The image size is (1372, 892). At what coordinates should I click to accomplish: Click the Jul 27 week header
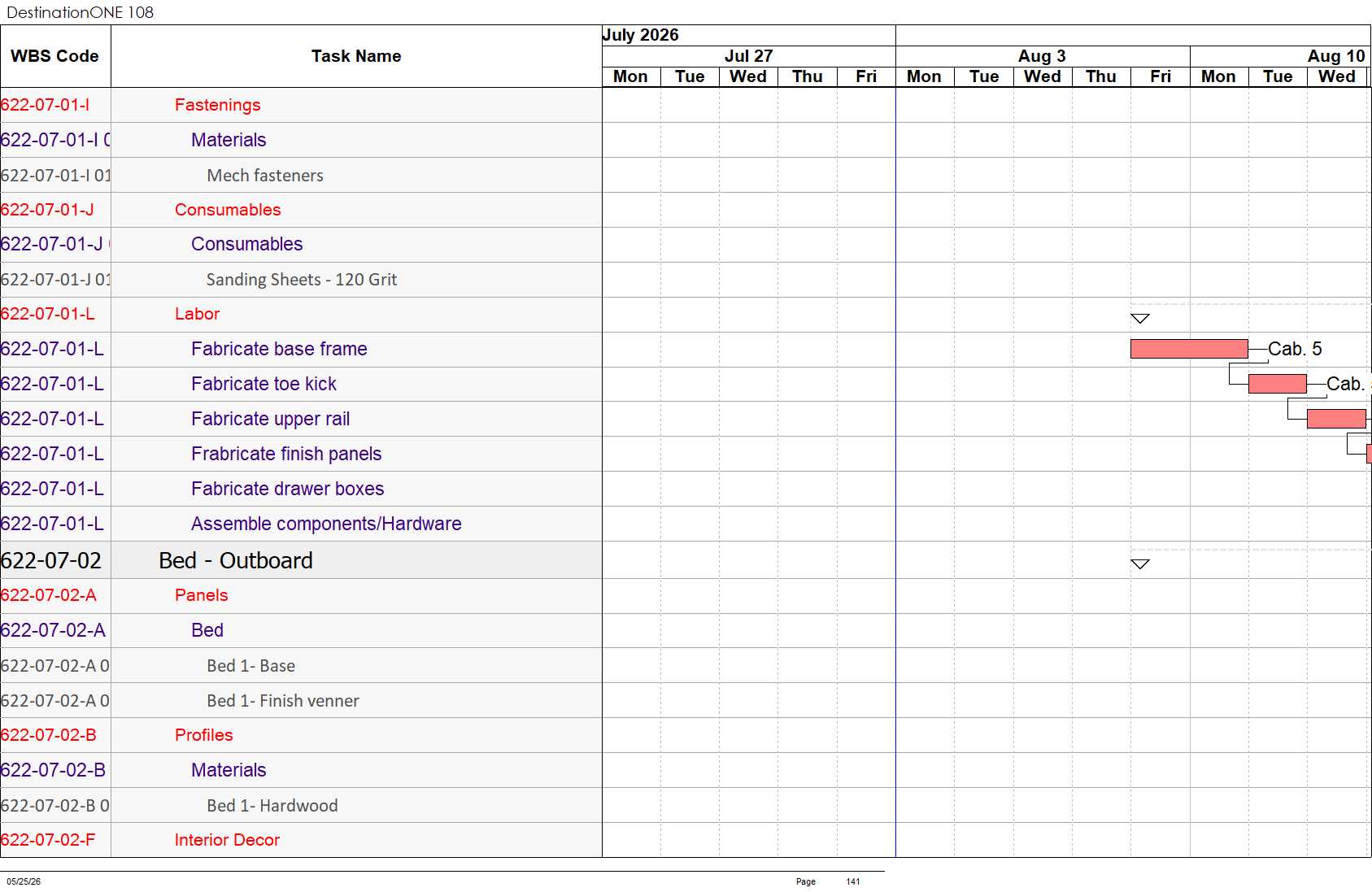point(748,56)
